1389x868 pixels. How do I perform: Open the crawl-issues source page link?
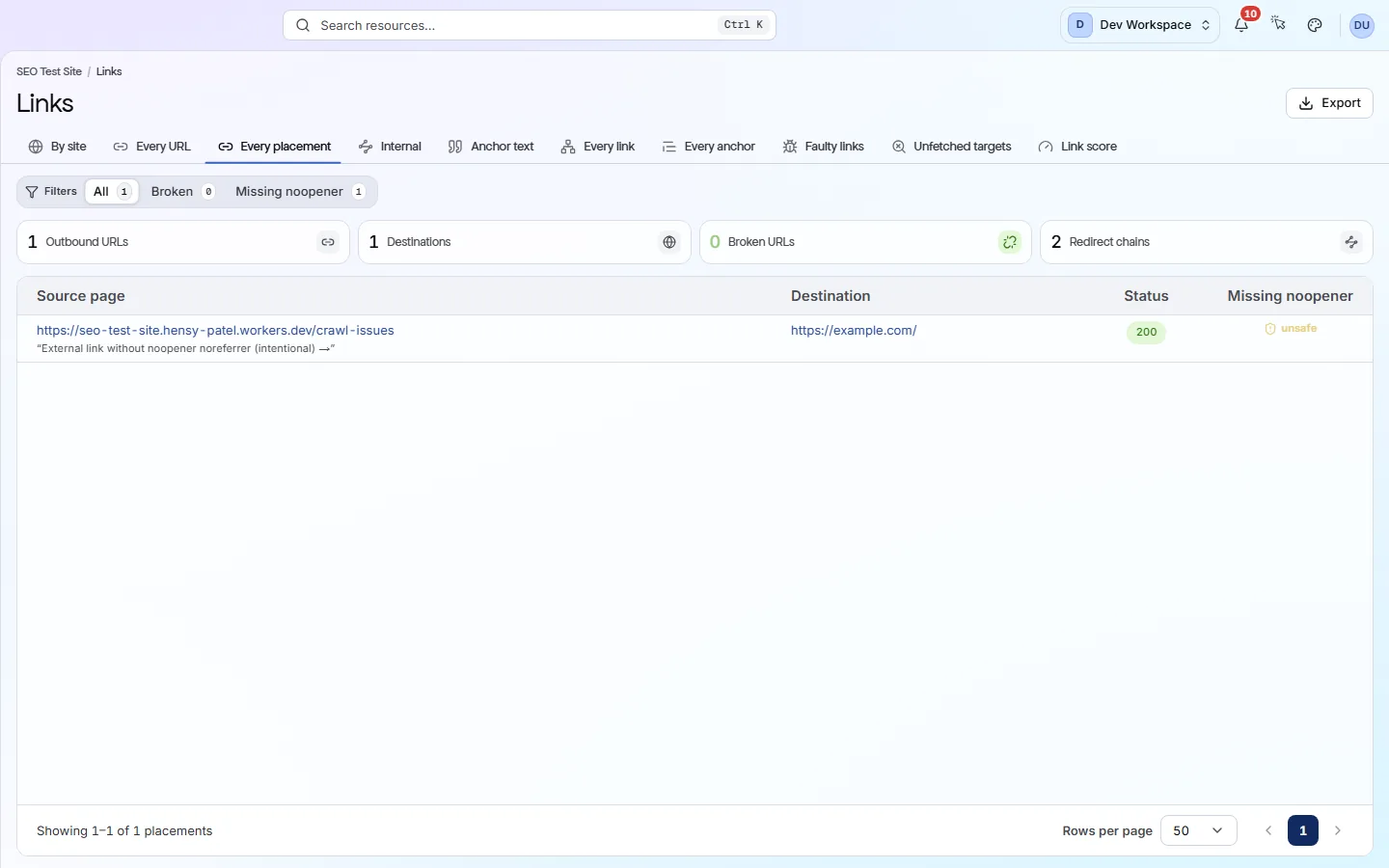pos(215,330)
